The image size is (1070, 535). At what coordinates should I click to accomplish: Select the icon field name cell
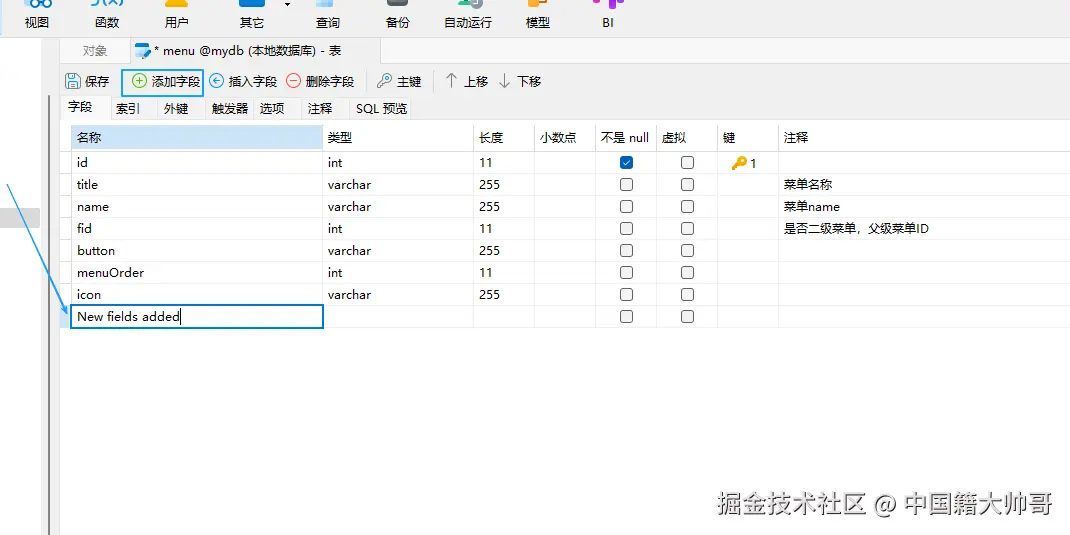click(x=197, y=295)
